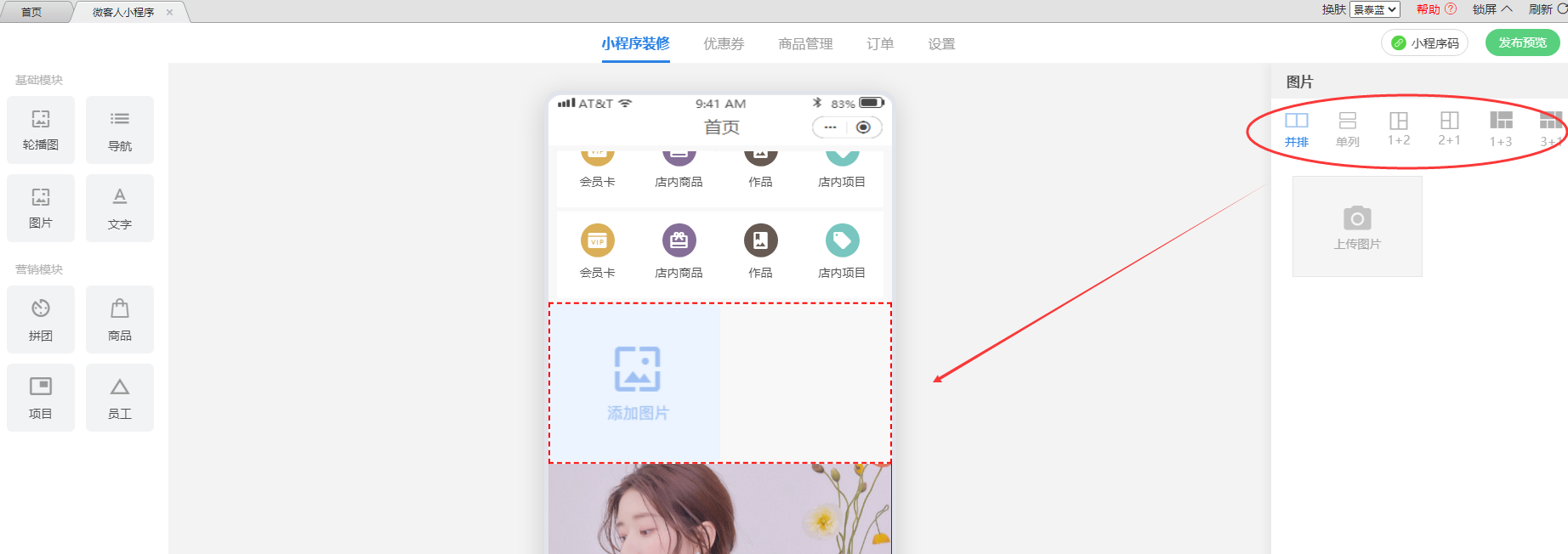Click the 帮助 help question mark
Image resolution: width=1568 pixels, height=554 pixels.
pyautogui.click(x=1451, y=9)
